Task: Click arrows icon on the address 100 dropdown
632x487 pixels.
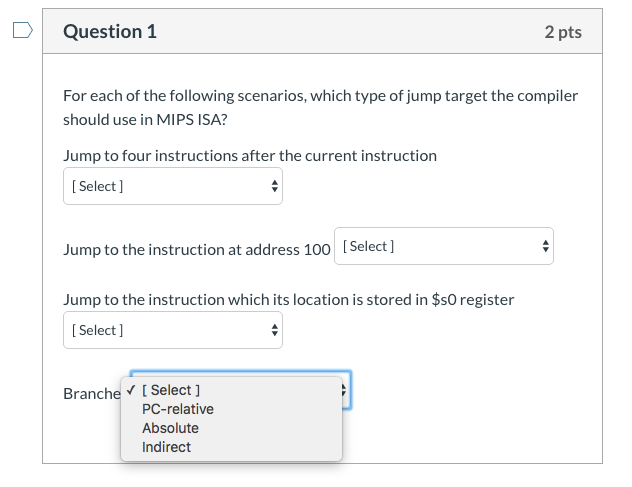Action: click(x=545, y=246)
